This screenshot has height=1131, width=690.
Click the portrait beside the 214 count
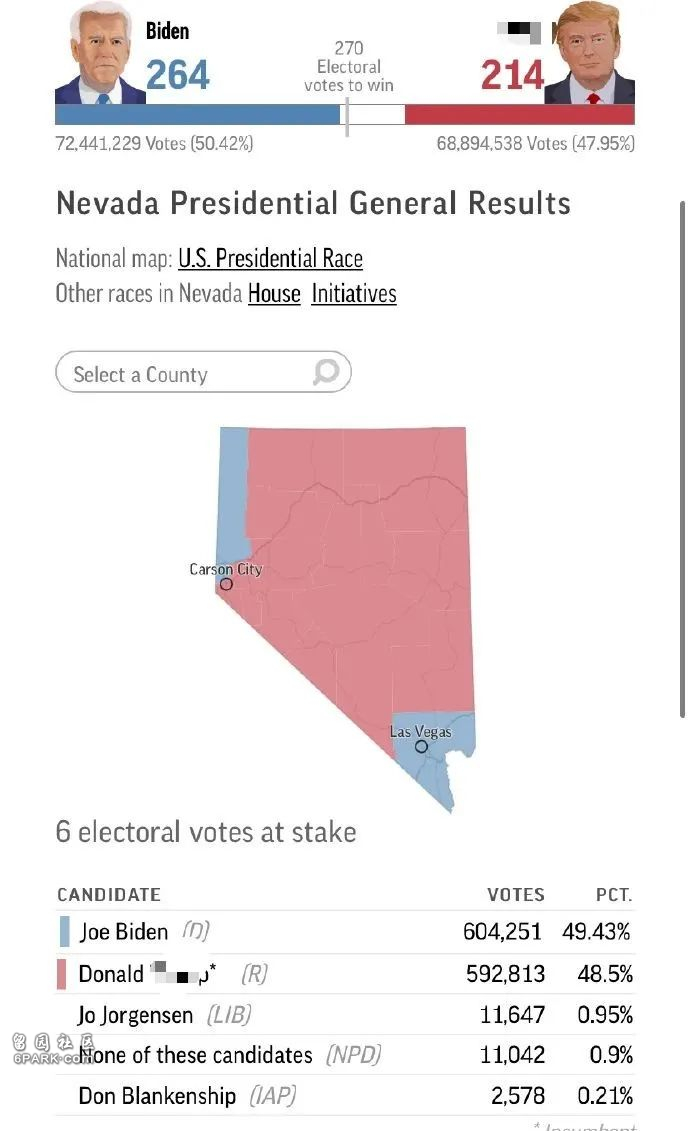click(592, 55)
